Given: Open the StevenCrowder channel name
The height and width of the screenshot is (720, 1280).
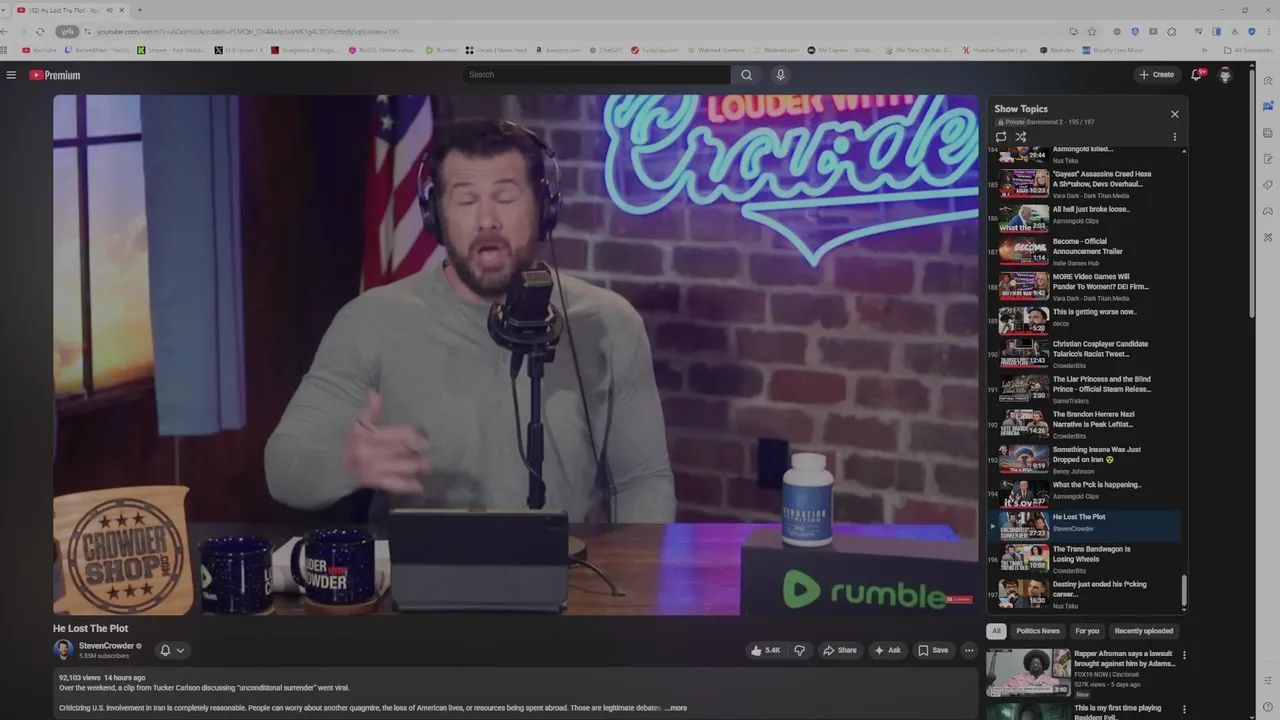Looking at the screenshot, I should (106, 646).
